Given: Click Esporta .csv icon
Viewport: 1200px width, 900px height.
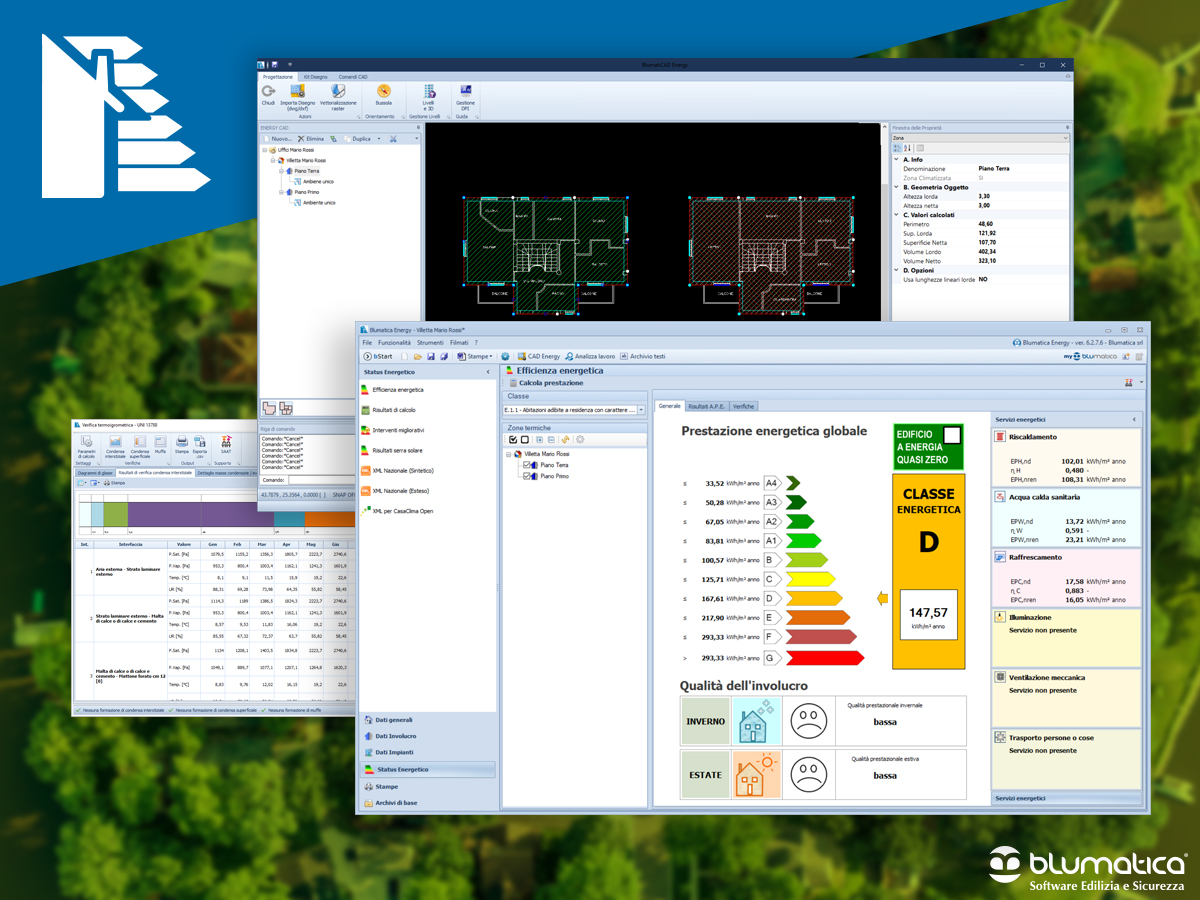Looking at the screenshot, I should [200, 441].
